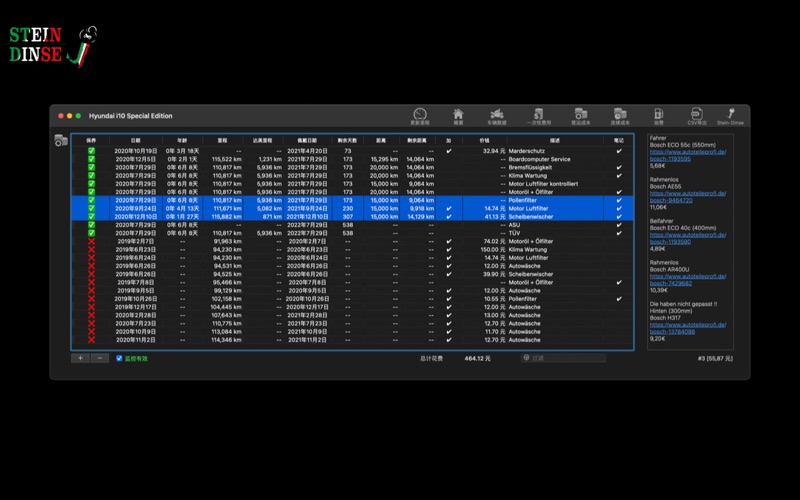Sort by the 里程 column header
The image size is (800, 500).
tap(222, 140)
